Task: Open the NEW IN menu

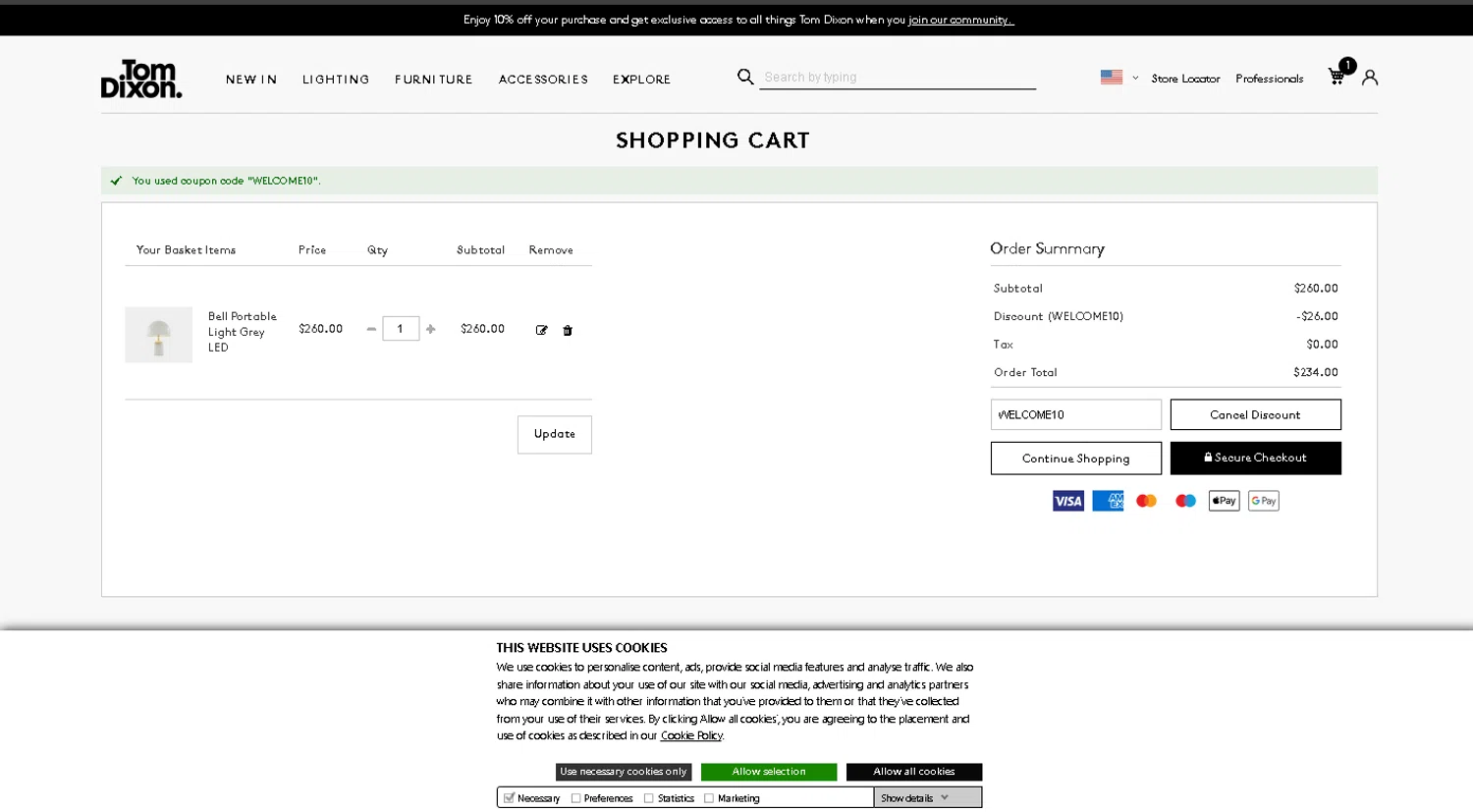Action: point(251,80)
